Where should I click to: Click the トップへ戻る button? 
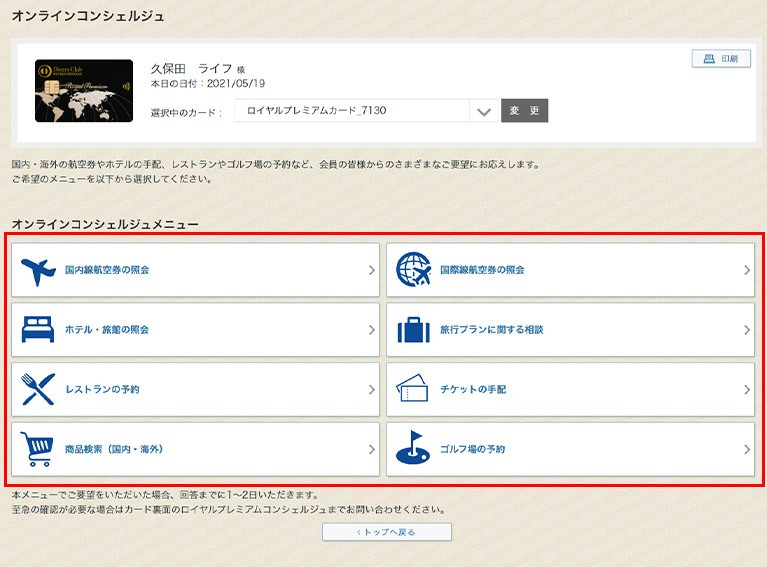tap(386, 532)
